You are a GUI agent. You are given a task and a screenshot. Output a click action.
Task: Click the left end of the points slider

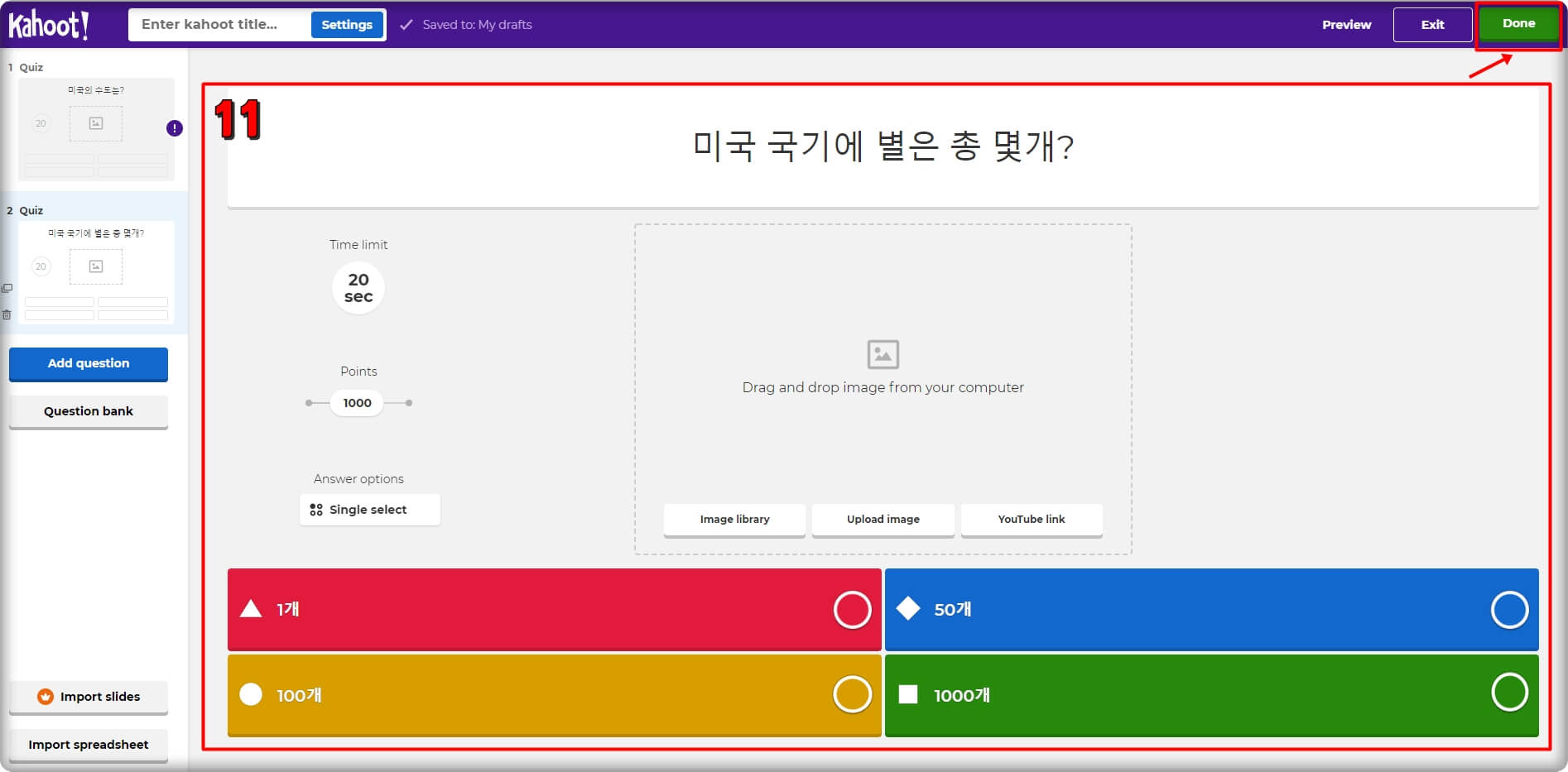tap(309, 403)
